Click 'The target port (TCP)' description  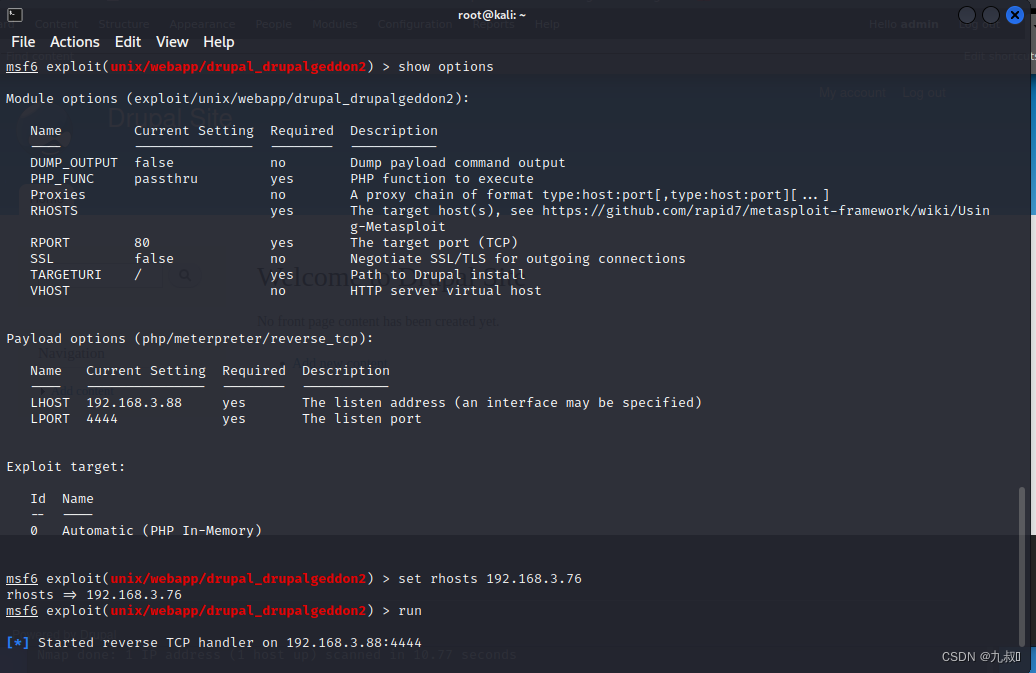433,242
